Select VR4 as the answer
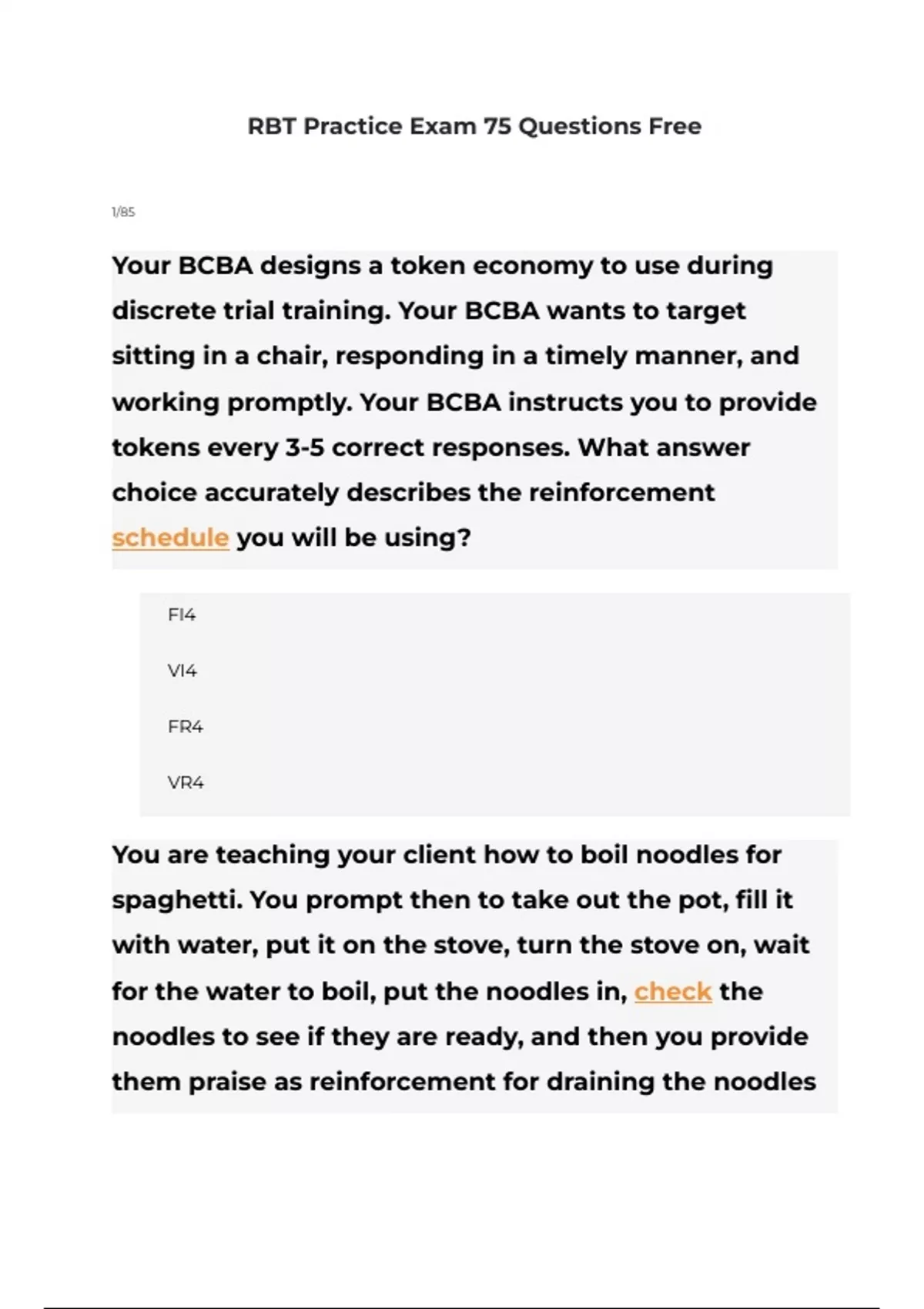924x1309 pixels. 186,782
